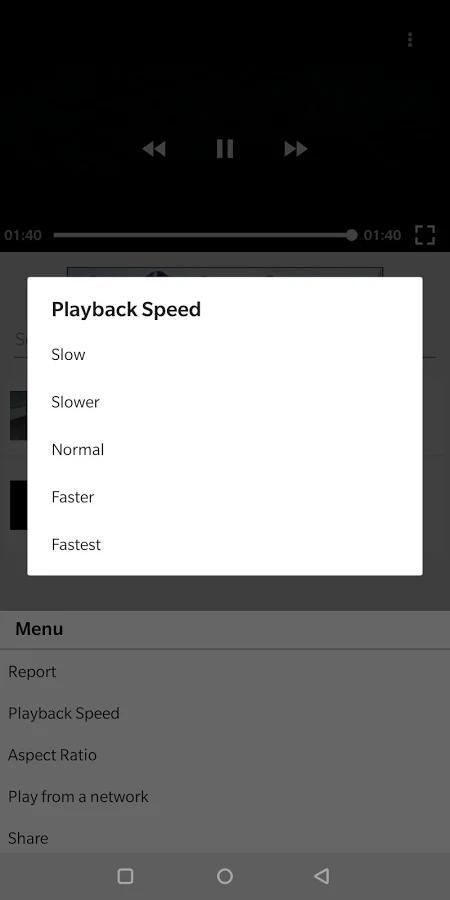This screenshot has width=450, height=900.
Task: Click the elapsed time label 01:40
Action: coord(23,235)
